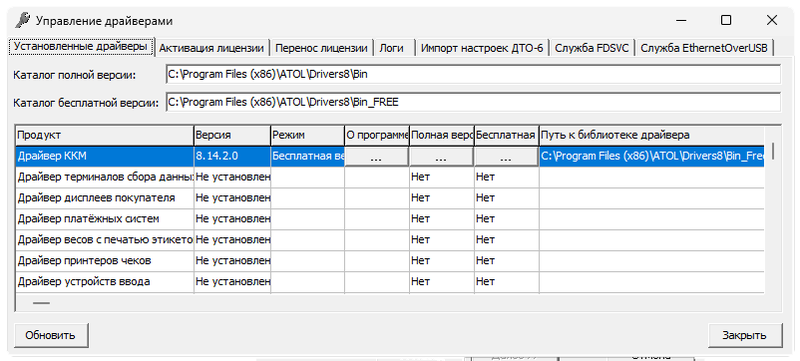Click the Обновить button
800x361 pixels.
(51, 335)
